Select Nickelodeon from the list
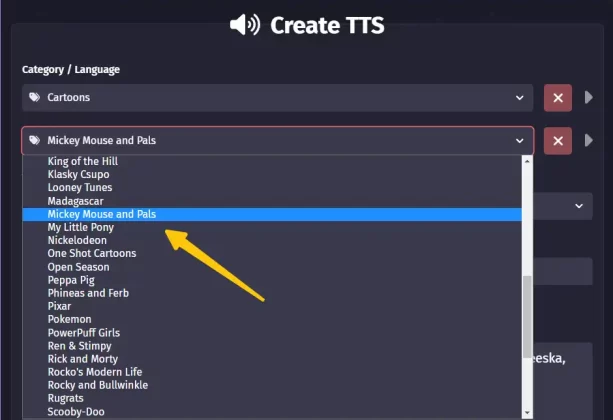 (272, 241)
